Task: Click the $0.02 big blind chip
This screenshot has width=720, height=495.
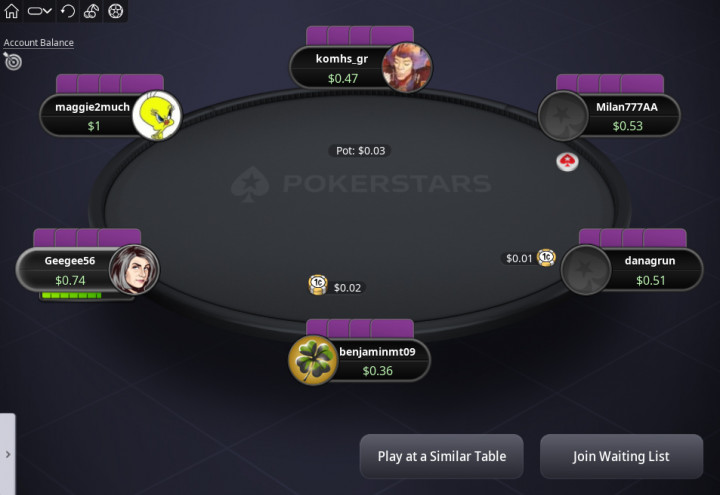Action: pos(318,285)
